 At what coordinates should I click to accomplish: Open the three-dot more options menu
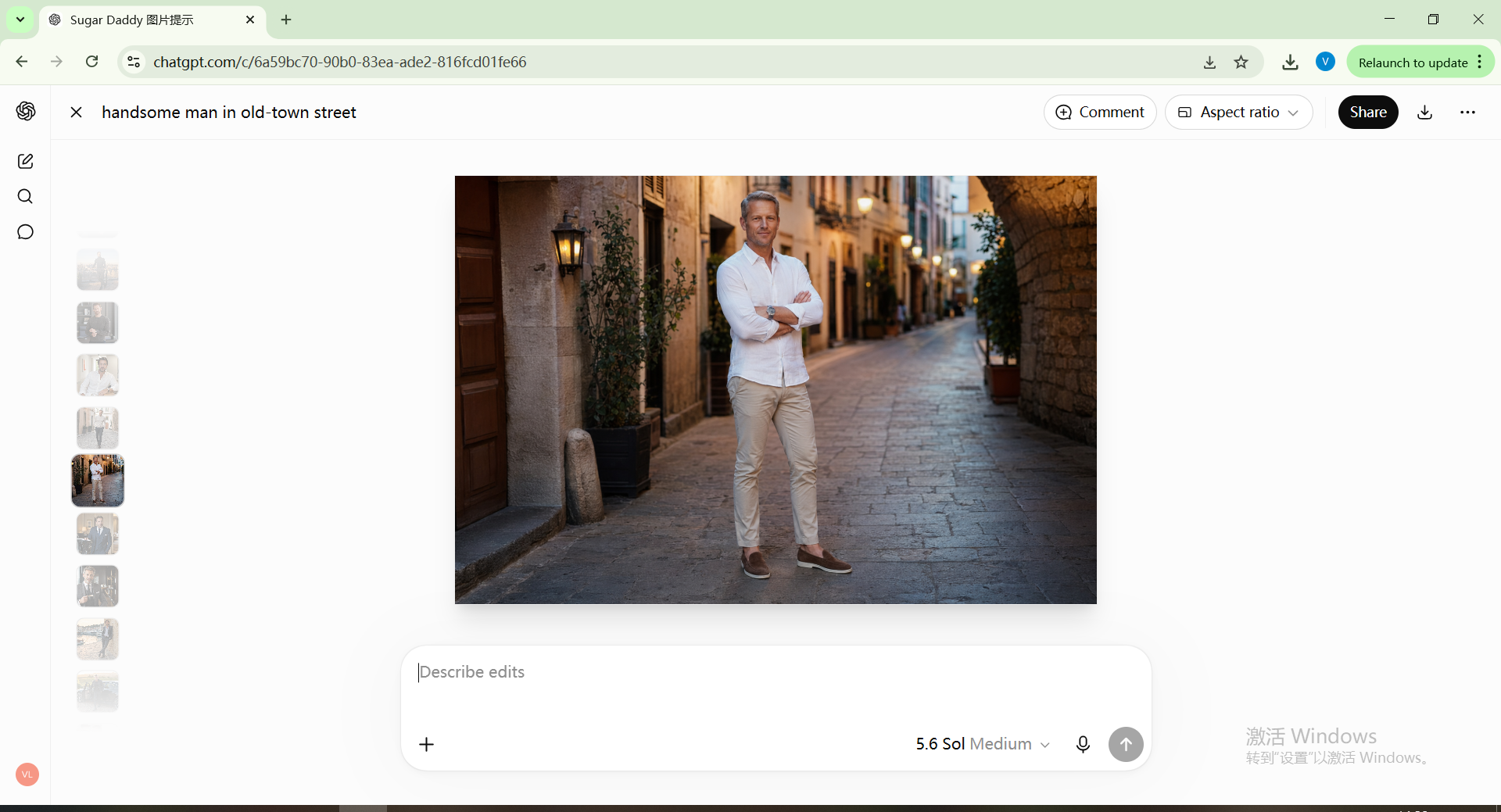click(x=1467, y=112)
